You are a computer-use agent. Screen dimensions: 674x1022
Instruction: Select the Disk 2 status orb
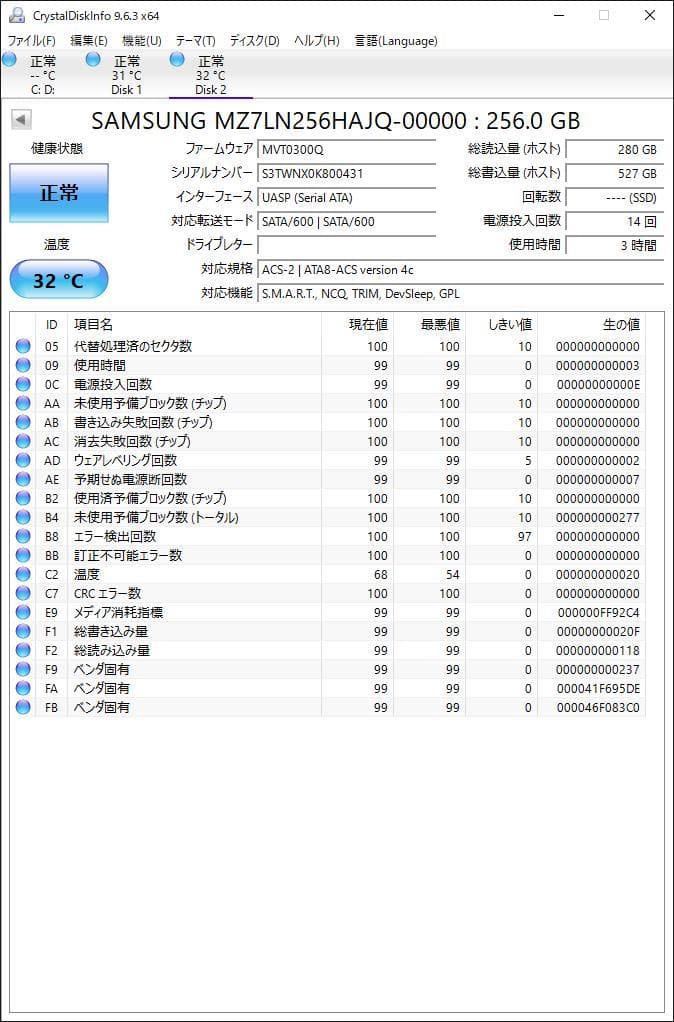(177, 60)
